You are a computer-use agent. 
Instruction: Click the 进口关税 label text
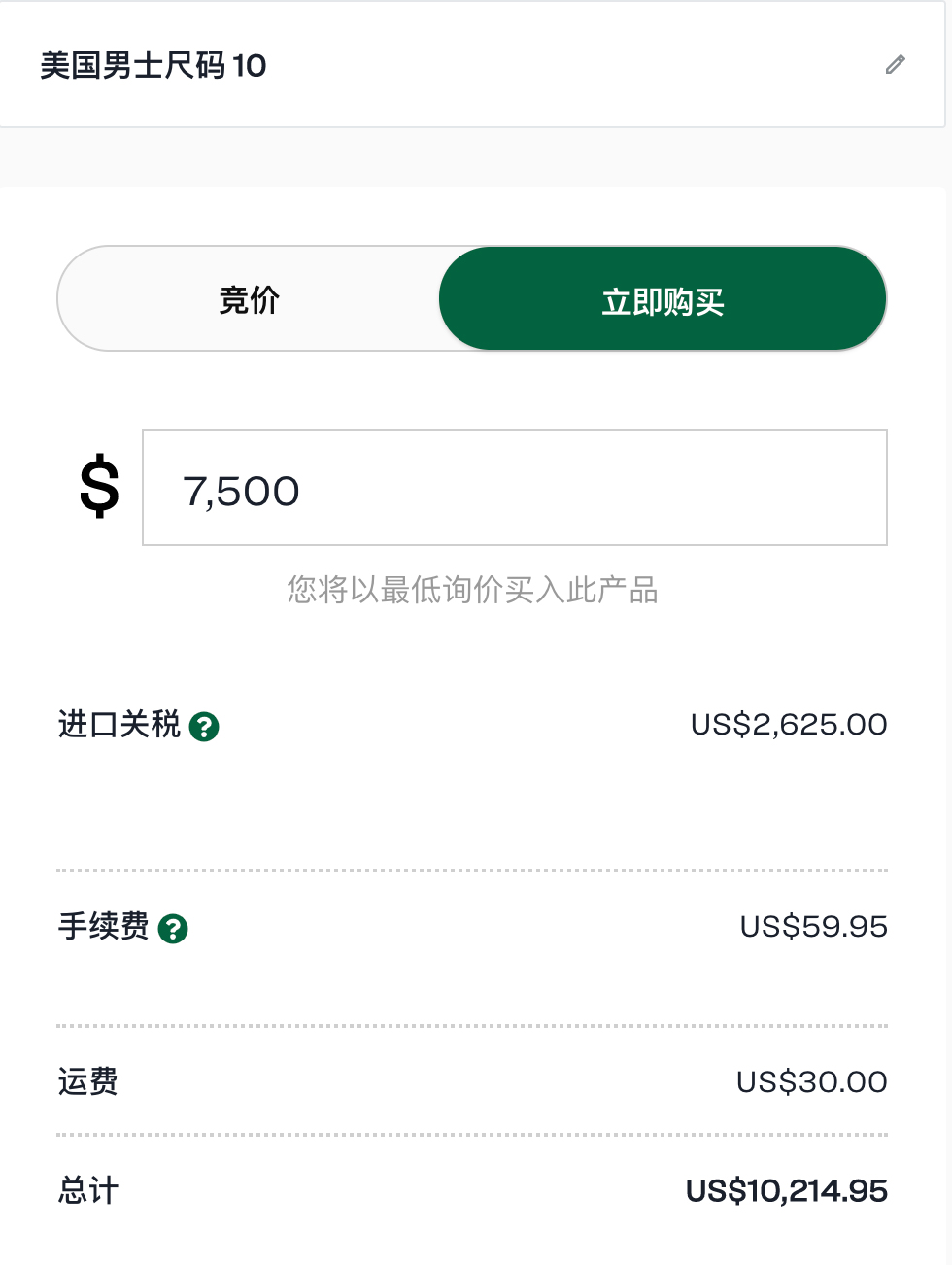(119, 725)
